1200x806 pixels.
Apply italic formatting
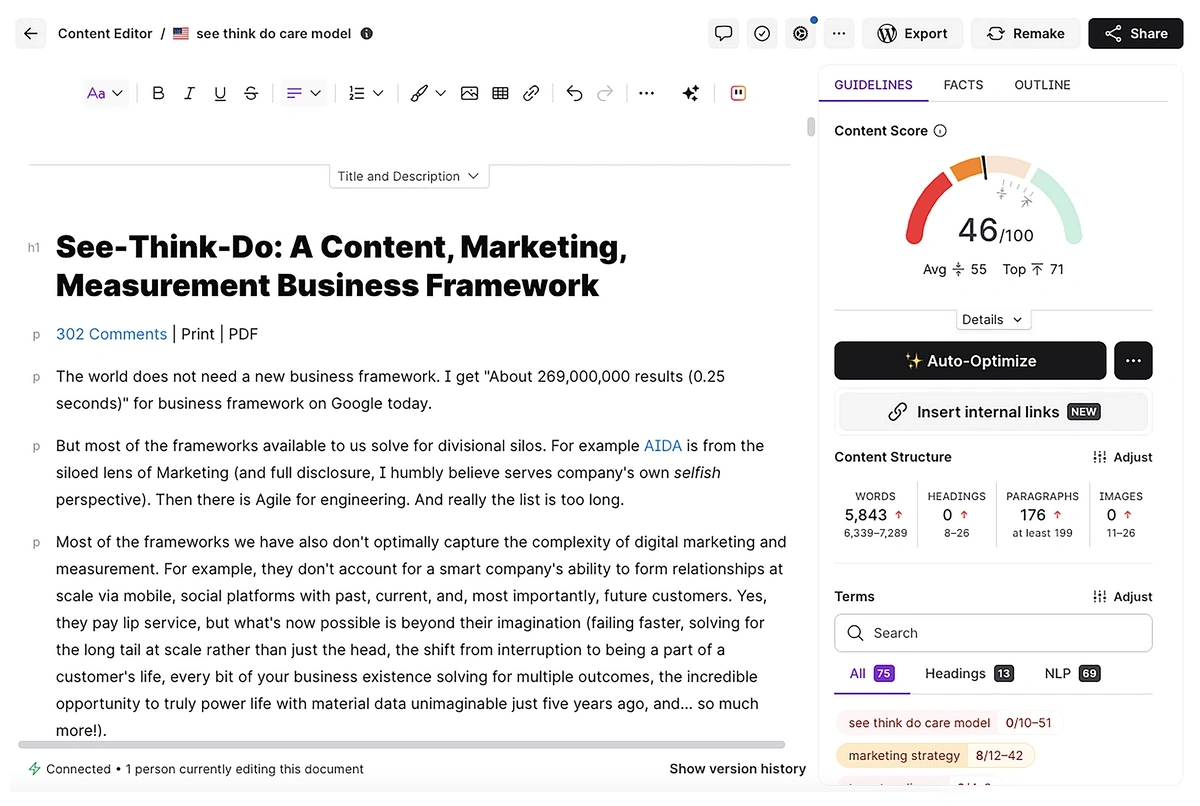pyautogui.click(x=189, y=93)
